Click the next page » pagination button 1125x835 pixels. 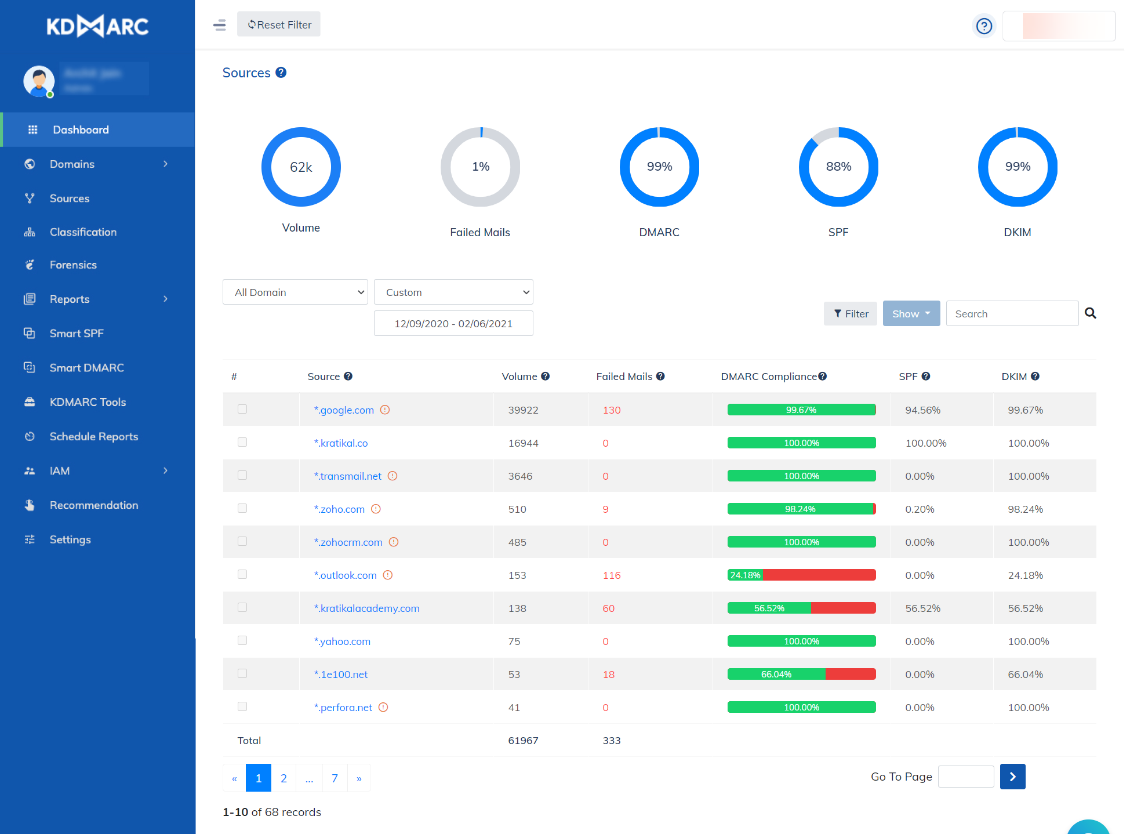coord(359,778)
